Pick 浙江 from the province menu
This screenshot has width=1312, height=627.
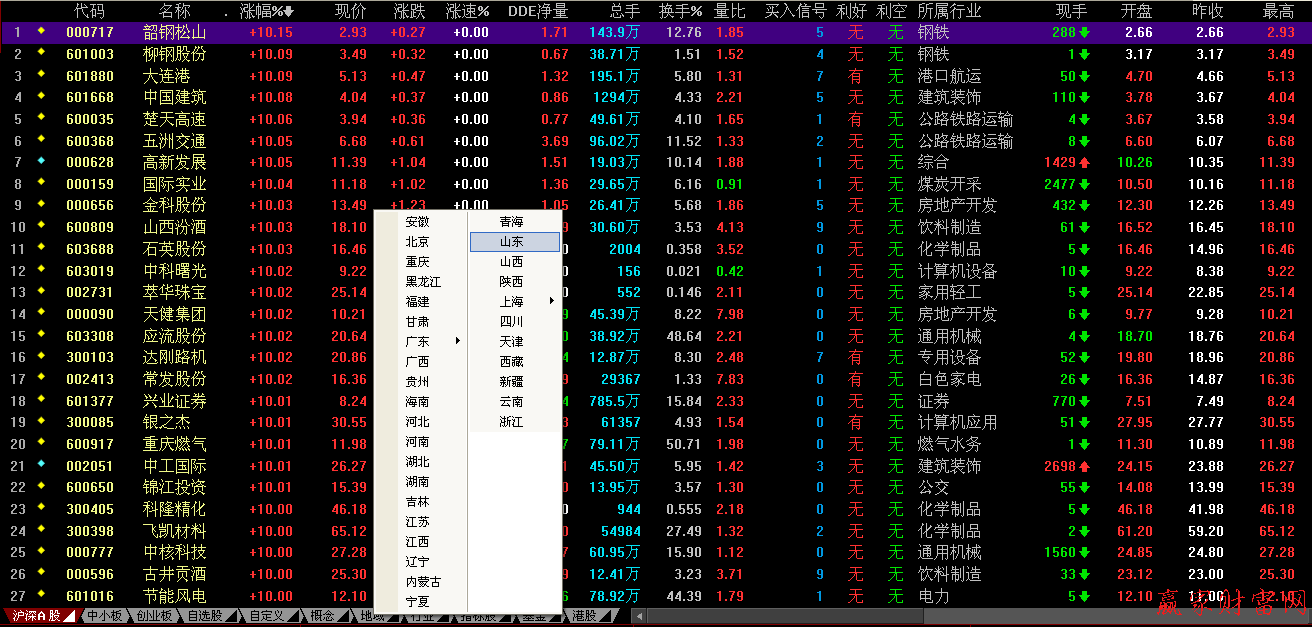pos(511,422)
